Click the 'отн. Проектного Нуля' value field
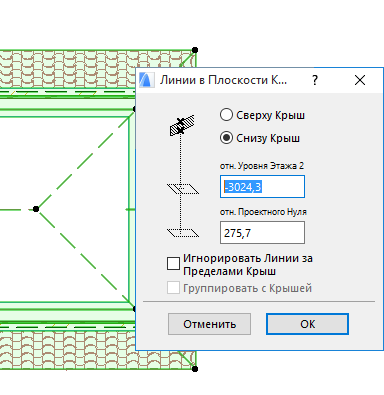 pyautogui.click(x=262, y=233)
